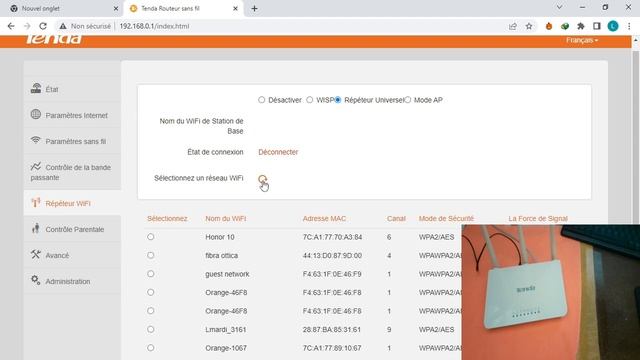Select the Répéteur Universel radio option
This screenshot has height=360, width=640.
point(338,100)
